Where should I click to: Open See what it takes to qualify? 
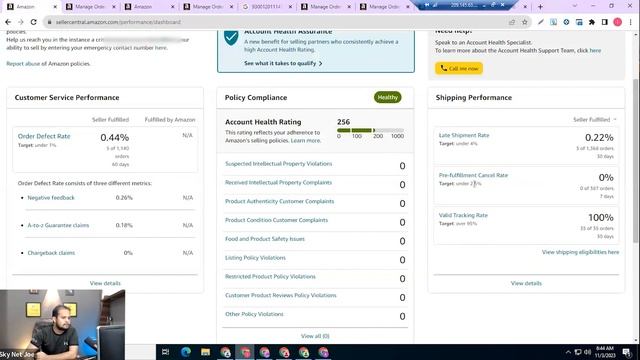click(283, 63)
